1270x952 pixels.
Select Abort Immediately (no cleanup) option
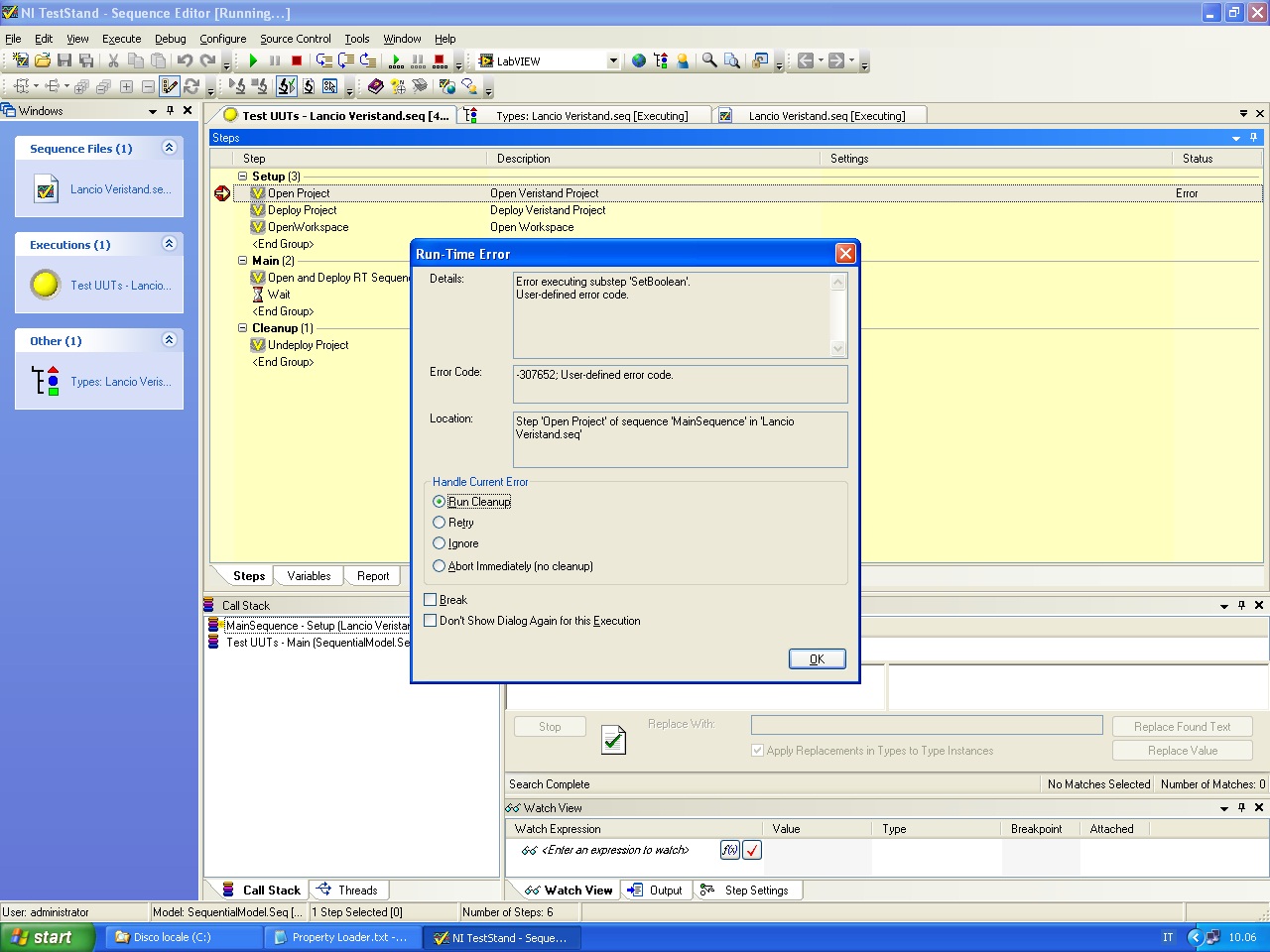click(x=439, y=566)
